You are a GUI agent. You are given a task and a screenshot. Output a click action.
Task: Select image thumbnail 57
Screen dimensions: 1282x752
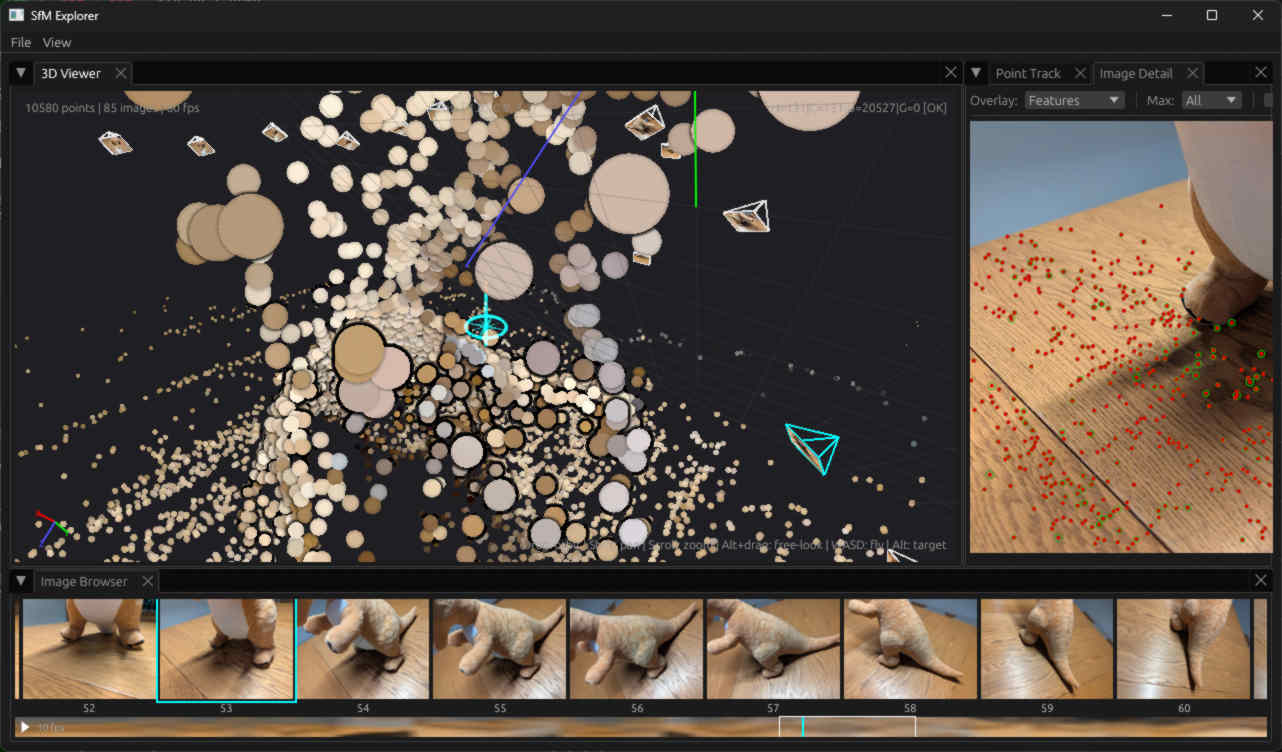tap(773, 649)
